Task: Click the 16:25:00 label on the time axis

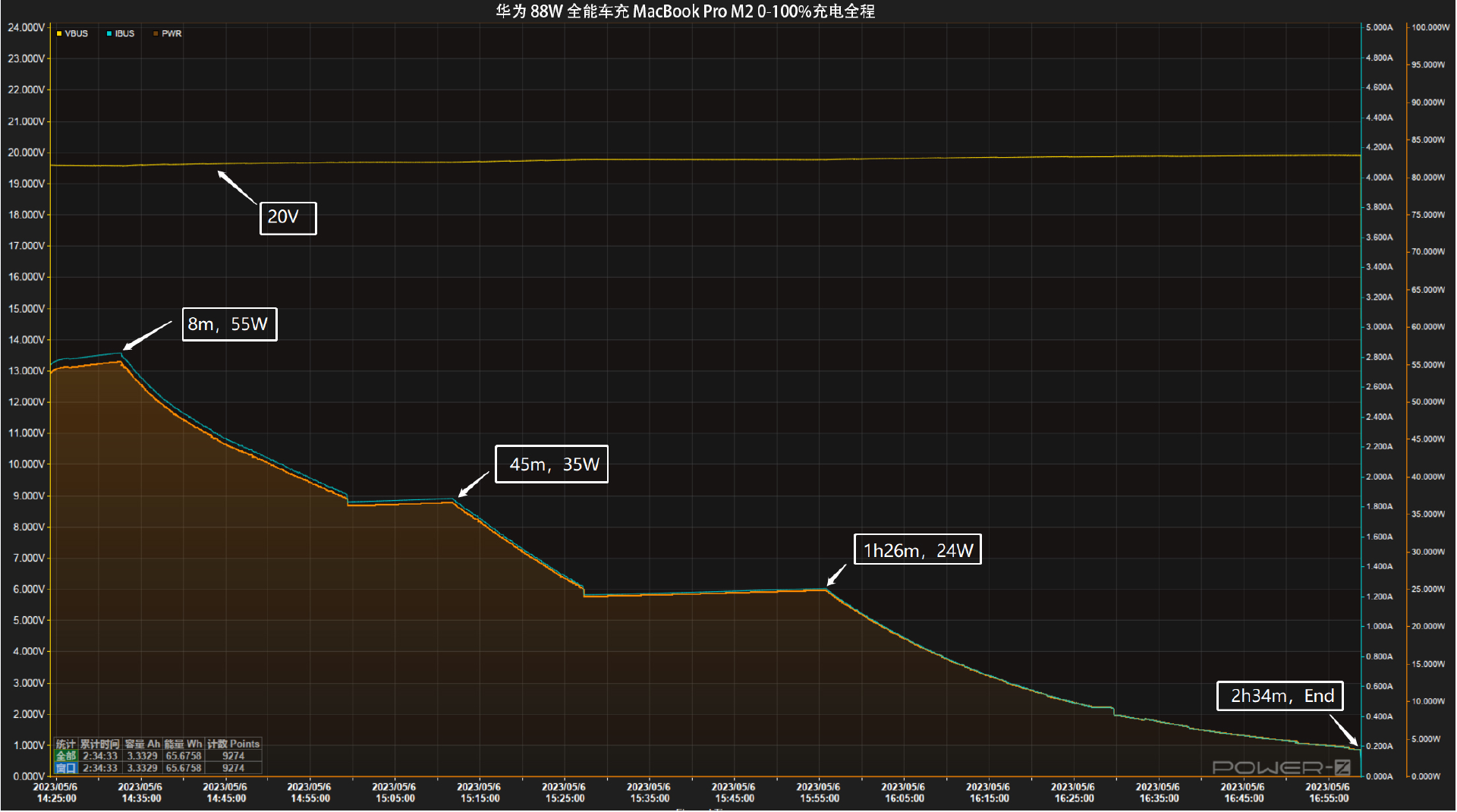Action: click(x=1075, y=798)
